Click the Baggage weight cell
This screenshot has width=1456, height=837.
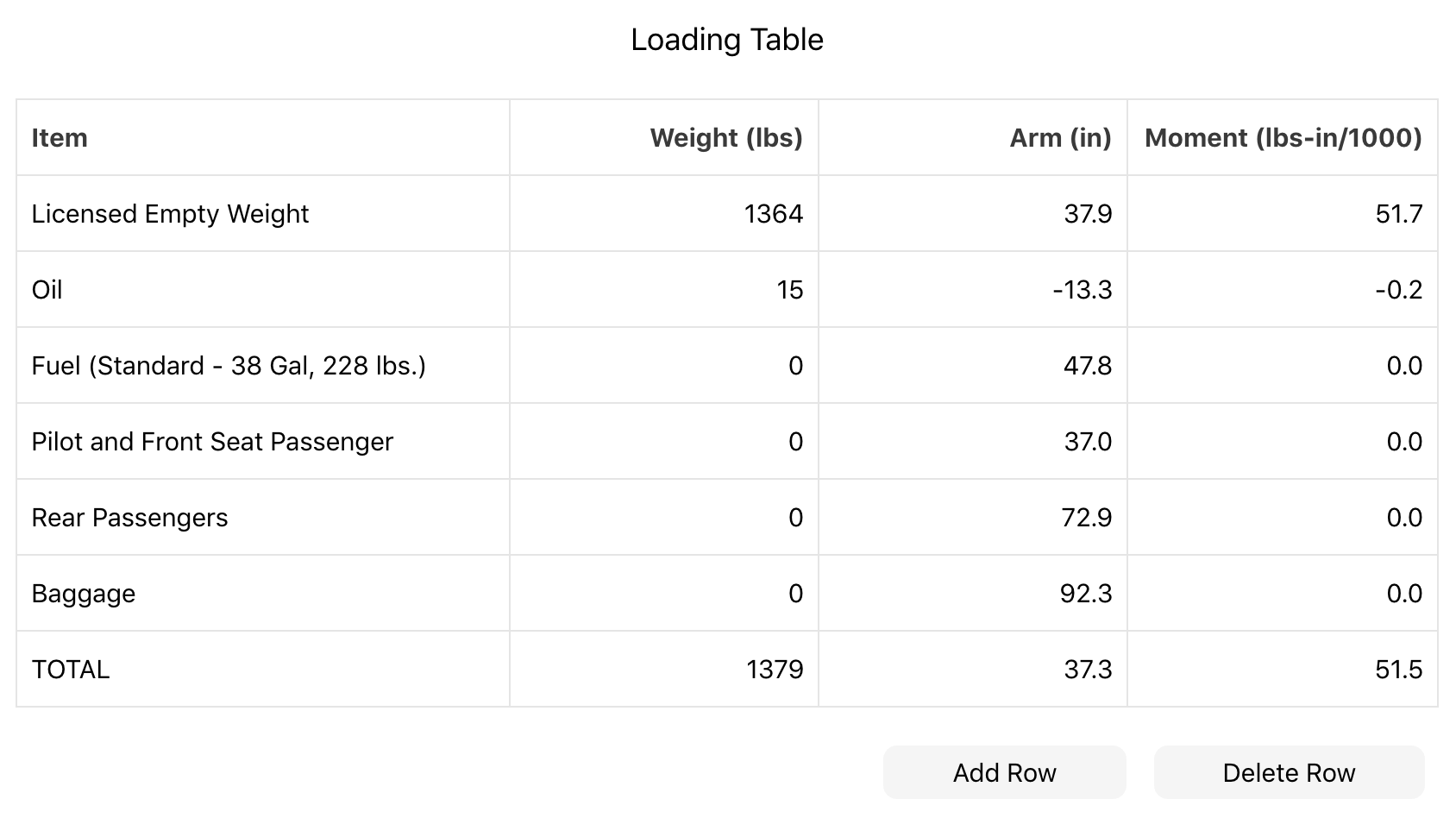pos(664,594)
